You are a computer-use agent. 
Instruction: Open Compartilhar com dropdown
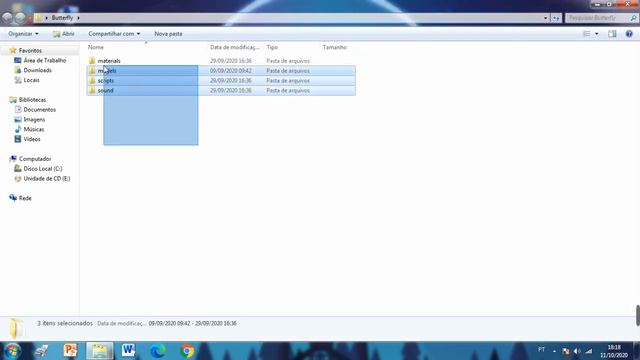point(114,34)
